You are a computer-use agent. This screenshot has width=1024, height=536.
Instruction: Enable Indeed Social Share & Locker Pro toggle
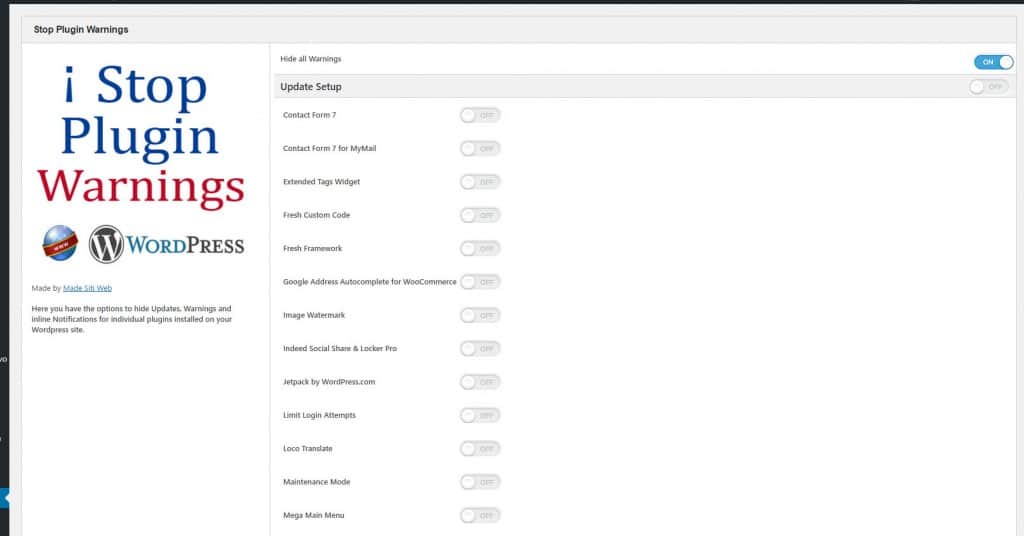480,349
